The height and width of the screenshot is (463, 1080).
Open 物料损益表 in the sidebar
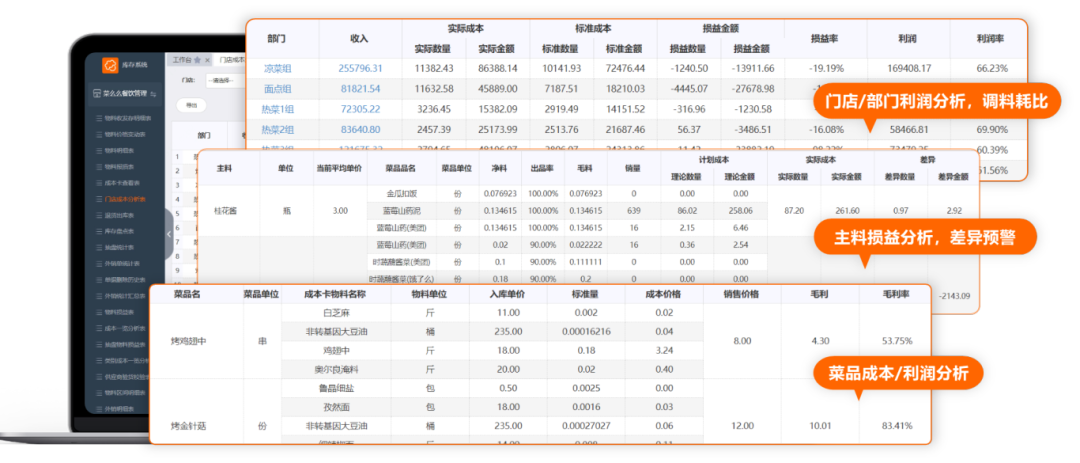pyautogui.click(x=120, y=312)
